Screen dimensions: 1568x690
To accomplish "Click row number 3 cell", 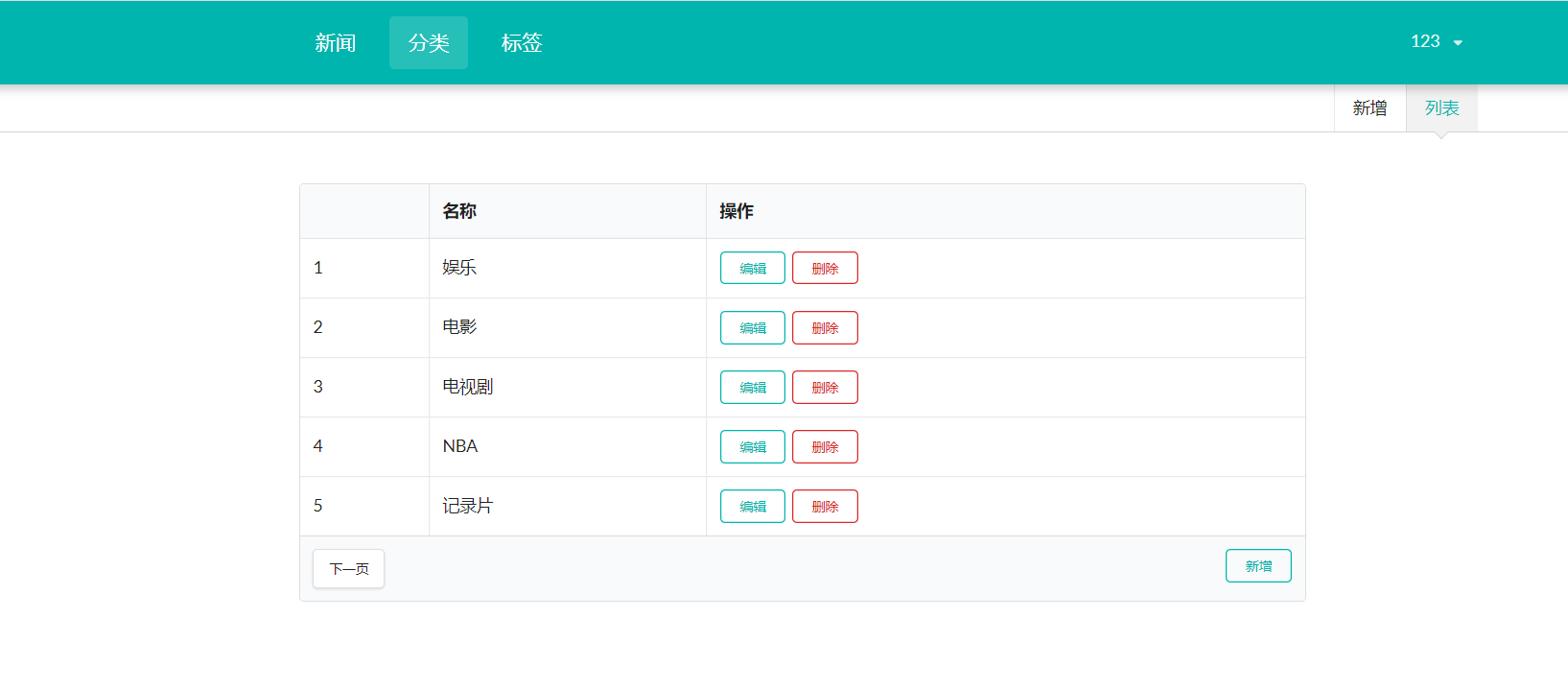I will coord(364,387).
